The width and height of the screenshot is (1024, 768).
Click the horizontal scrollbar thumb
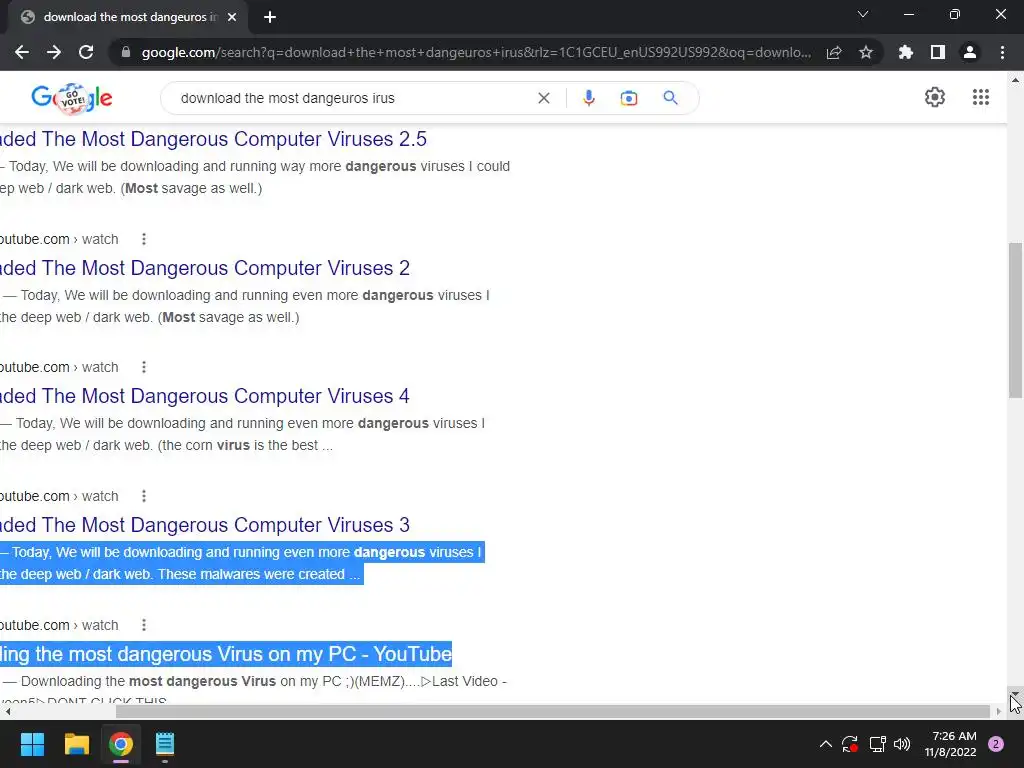click(552, 711)
